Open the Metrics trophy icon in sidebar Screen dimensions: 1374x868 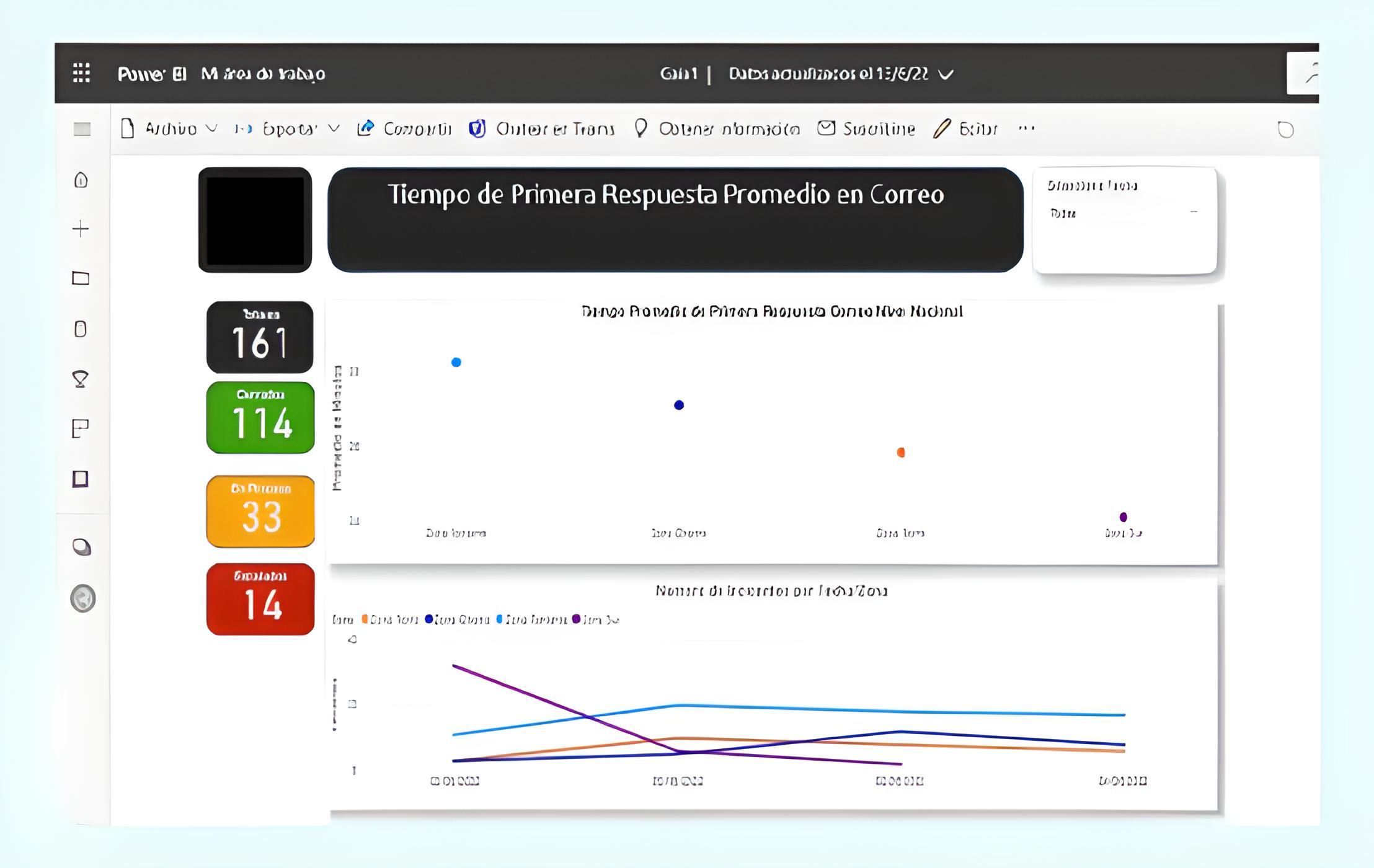pyautogui.click(x=81, y=379)
